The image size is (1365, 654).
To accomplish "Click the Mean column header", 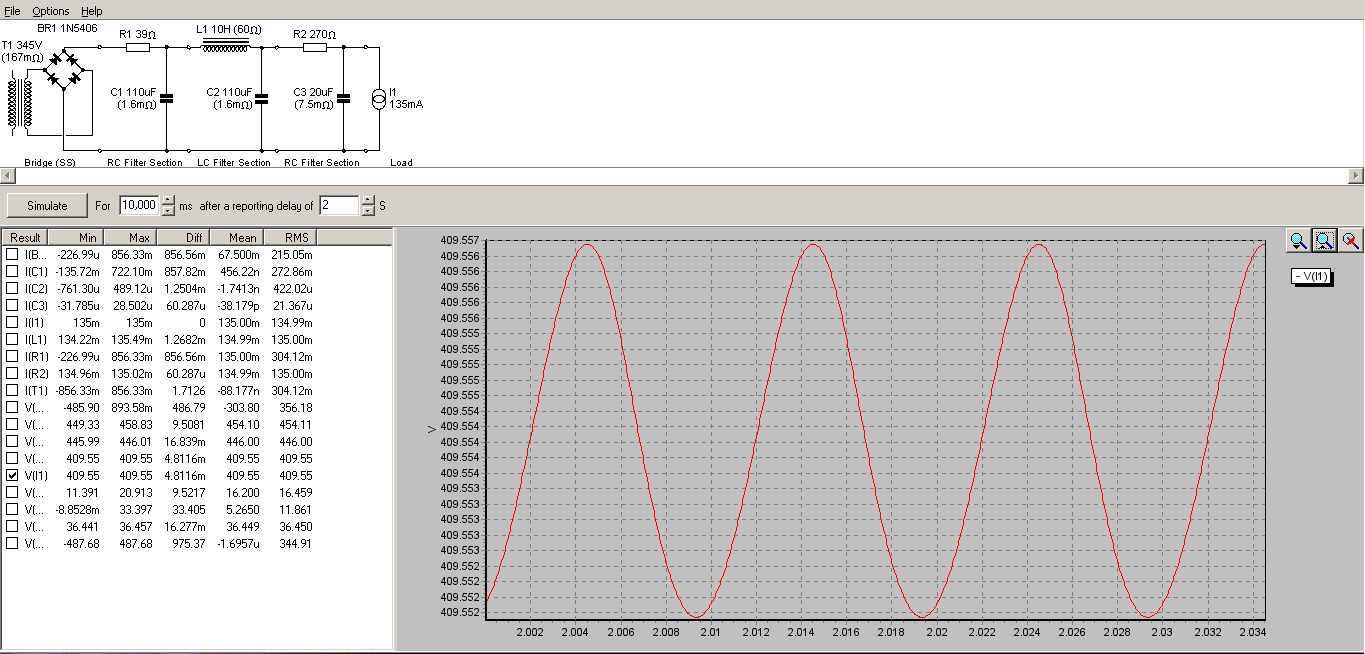I will [238, 237].
